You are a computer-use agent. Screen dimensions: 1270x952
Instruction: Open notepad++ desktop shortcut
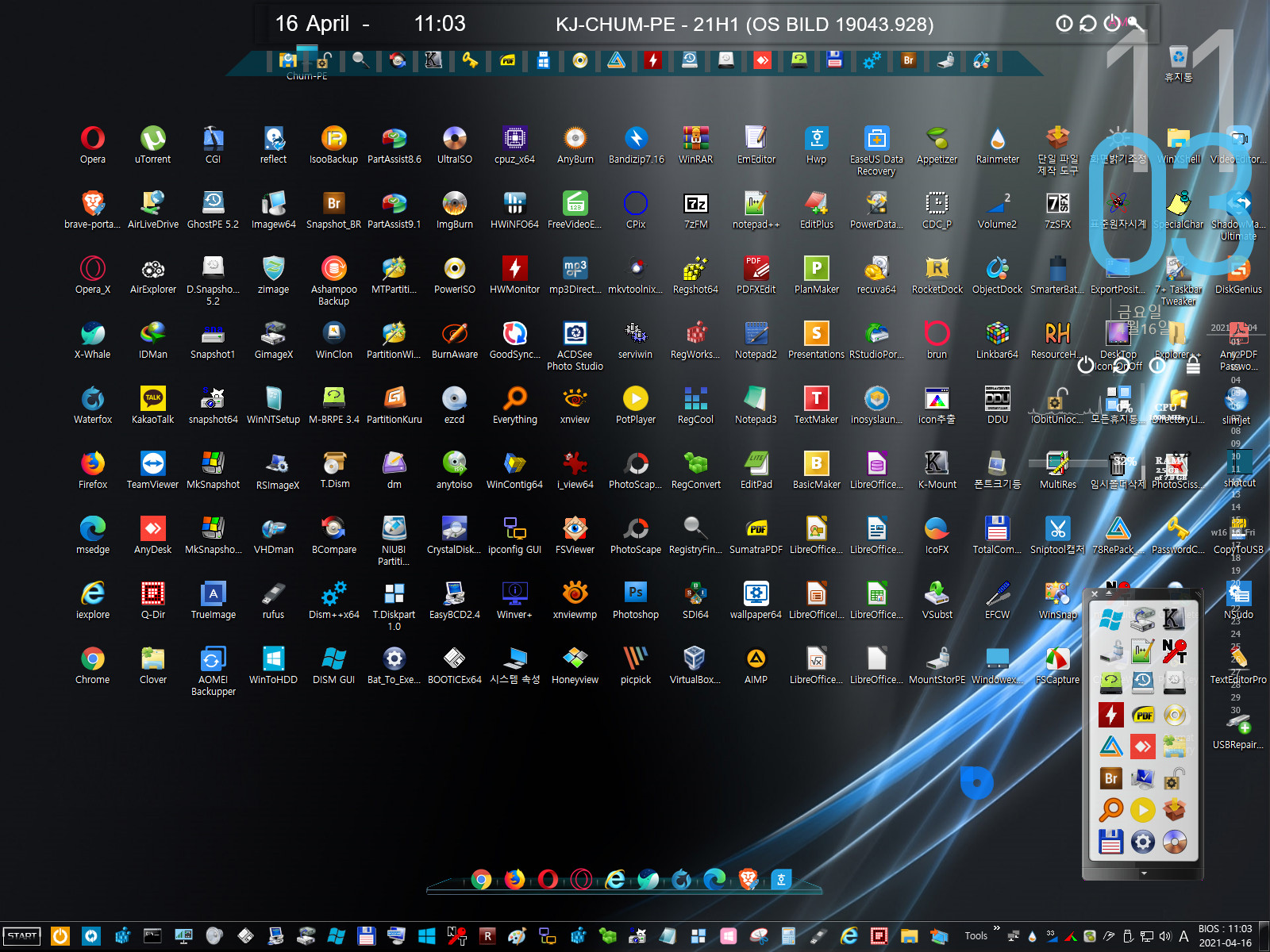(x=756, y=209)
